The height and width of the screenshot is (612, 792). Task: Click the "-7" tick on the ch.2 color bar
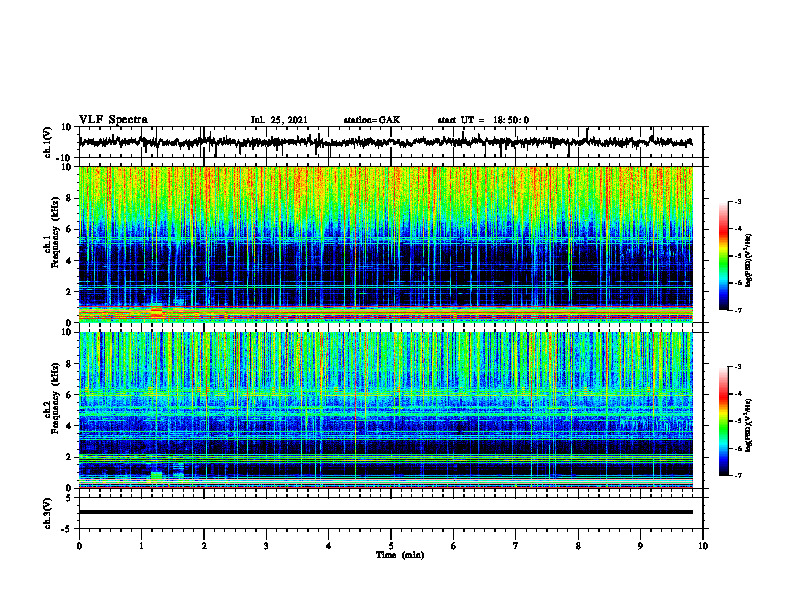[737, 475]
